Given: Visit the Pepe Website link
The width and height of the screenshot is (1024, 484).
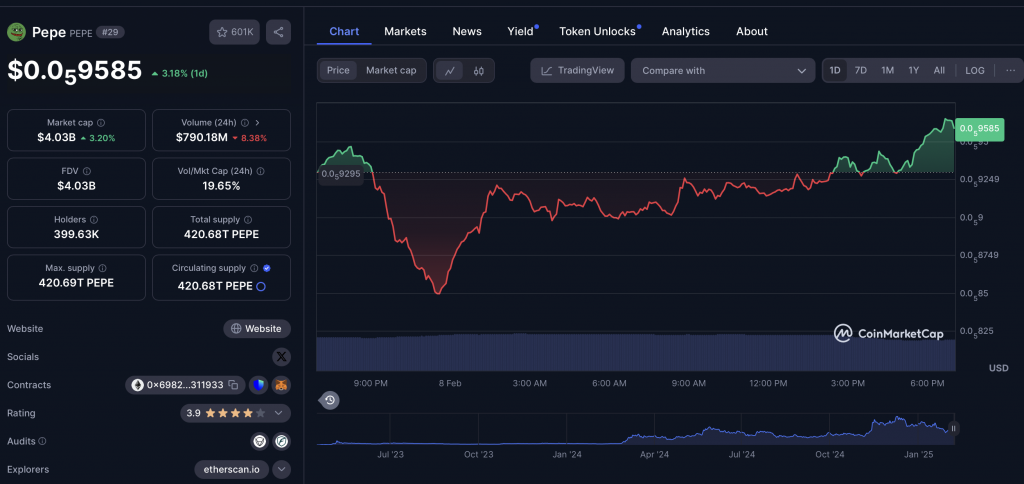Looking at the screenshot, I should [x=257, y=329].
